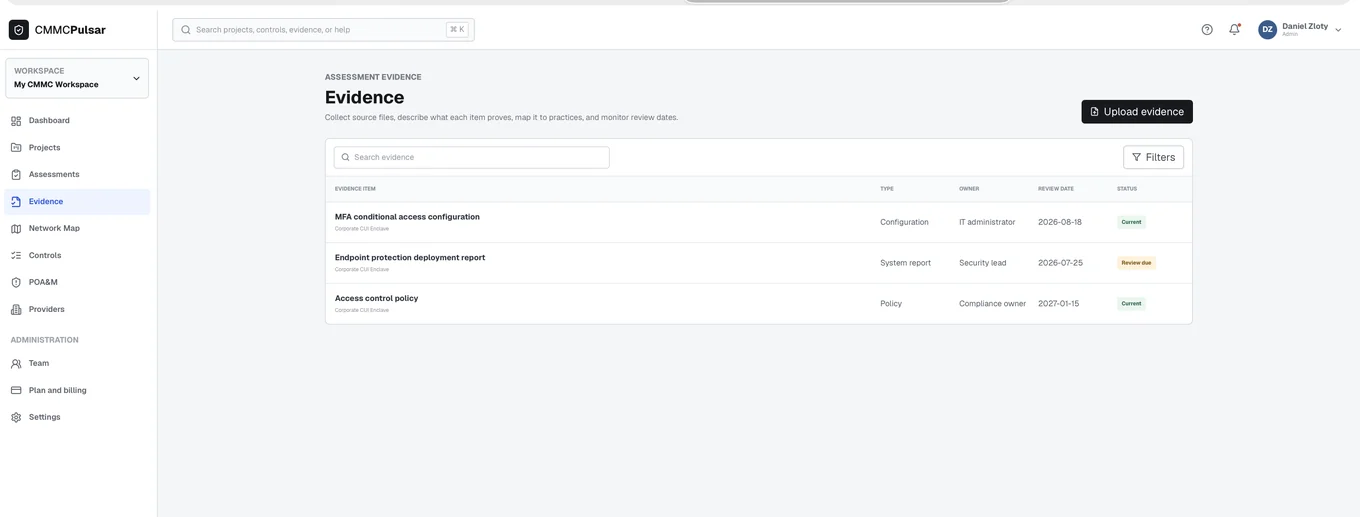1360x517 pixels.
Task: Click the IT administrator owner cell
Action: 987,222
